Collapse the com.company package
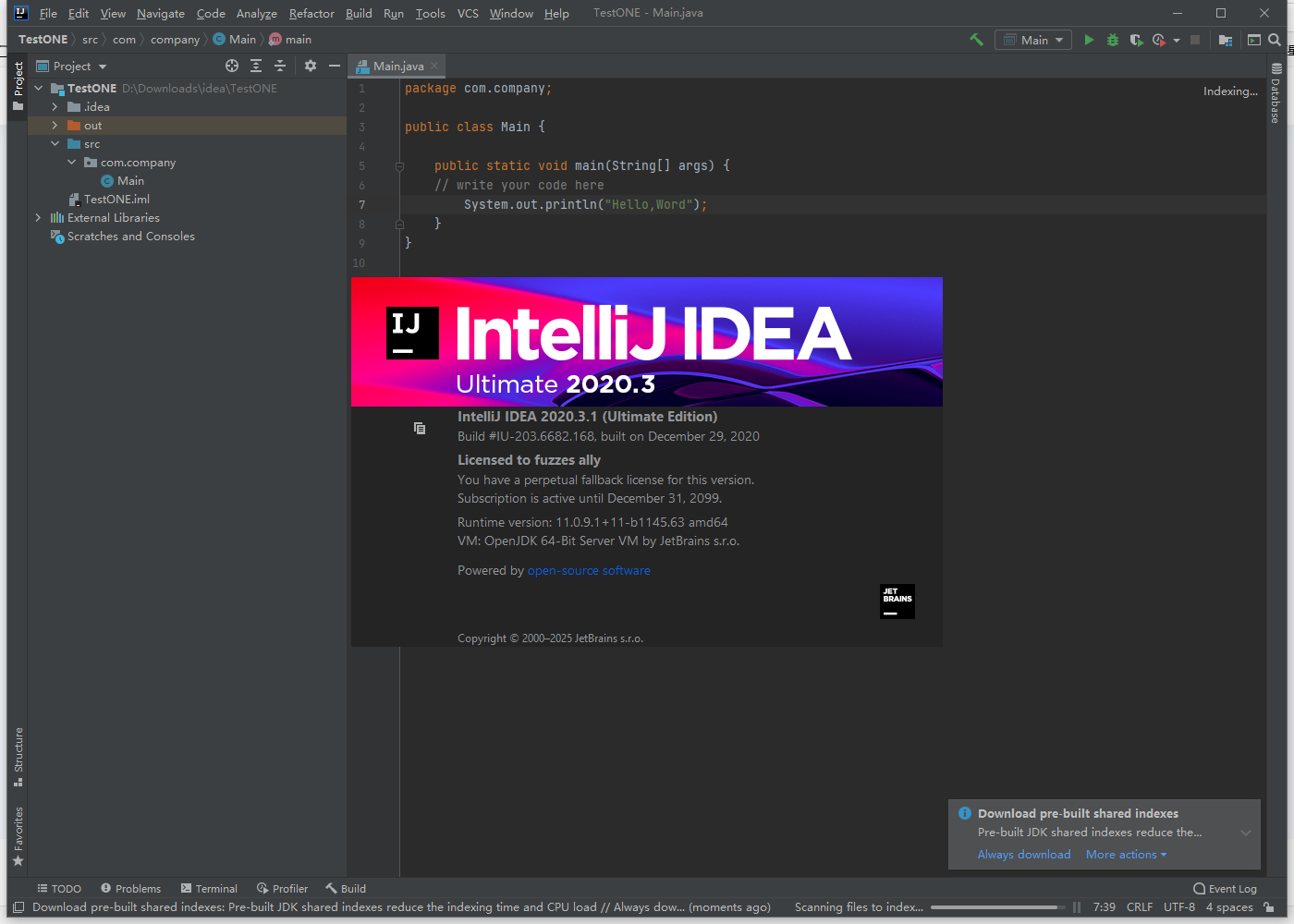Image resolution: width=1294 pixels, height=924 pixels. click(71, 163)
